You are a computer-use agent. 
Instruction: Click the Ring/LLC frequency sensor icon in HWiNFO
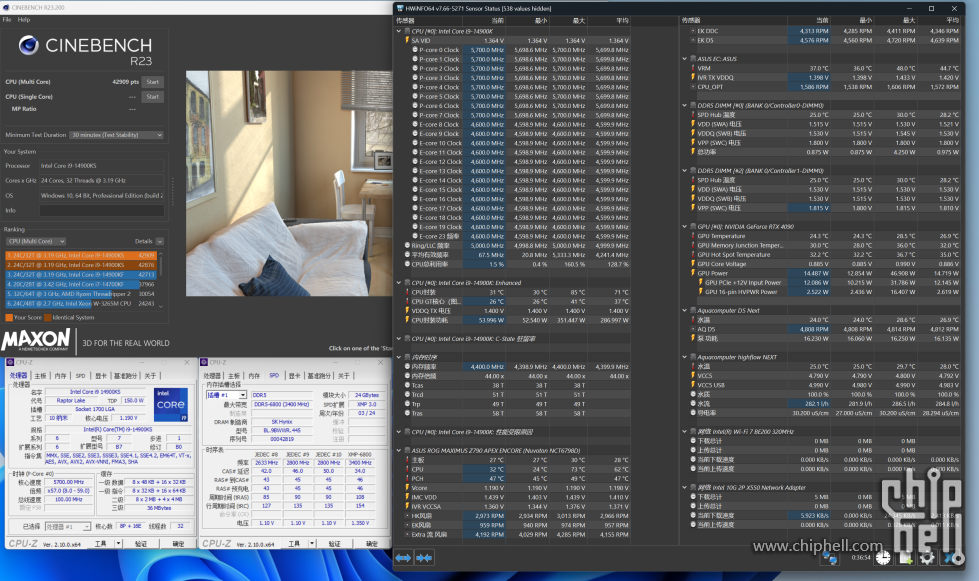coord(407,246)
